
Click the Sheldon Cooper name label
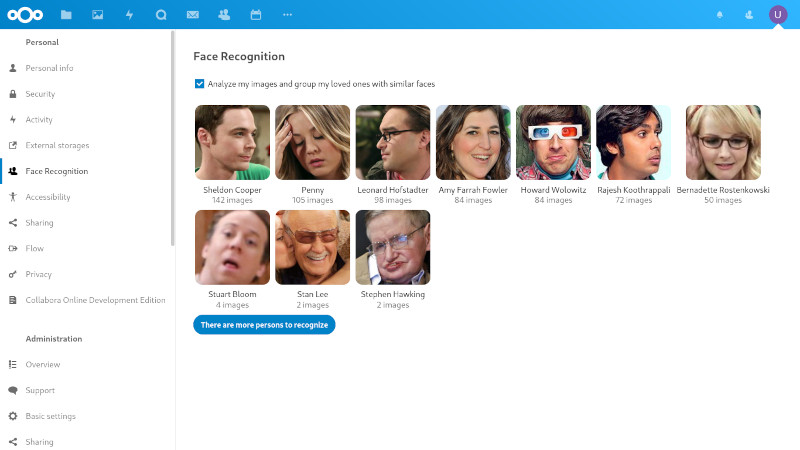[x=232, y=190]
